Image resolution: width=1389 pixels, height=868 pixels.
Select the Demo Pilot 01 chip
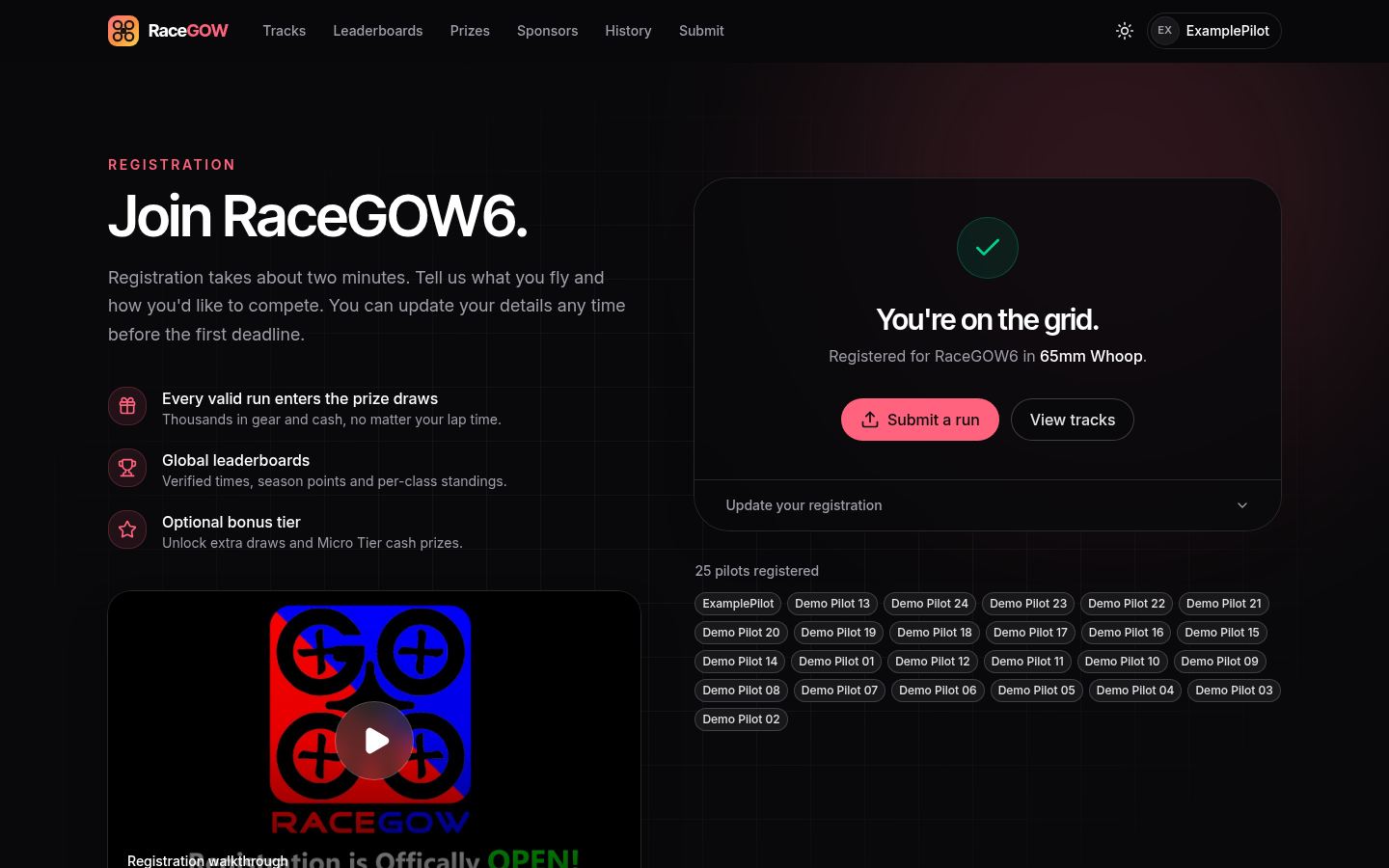point(836,662)
